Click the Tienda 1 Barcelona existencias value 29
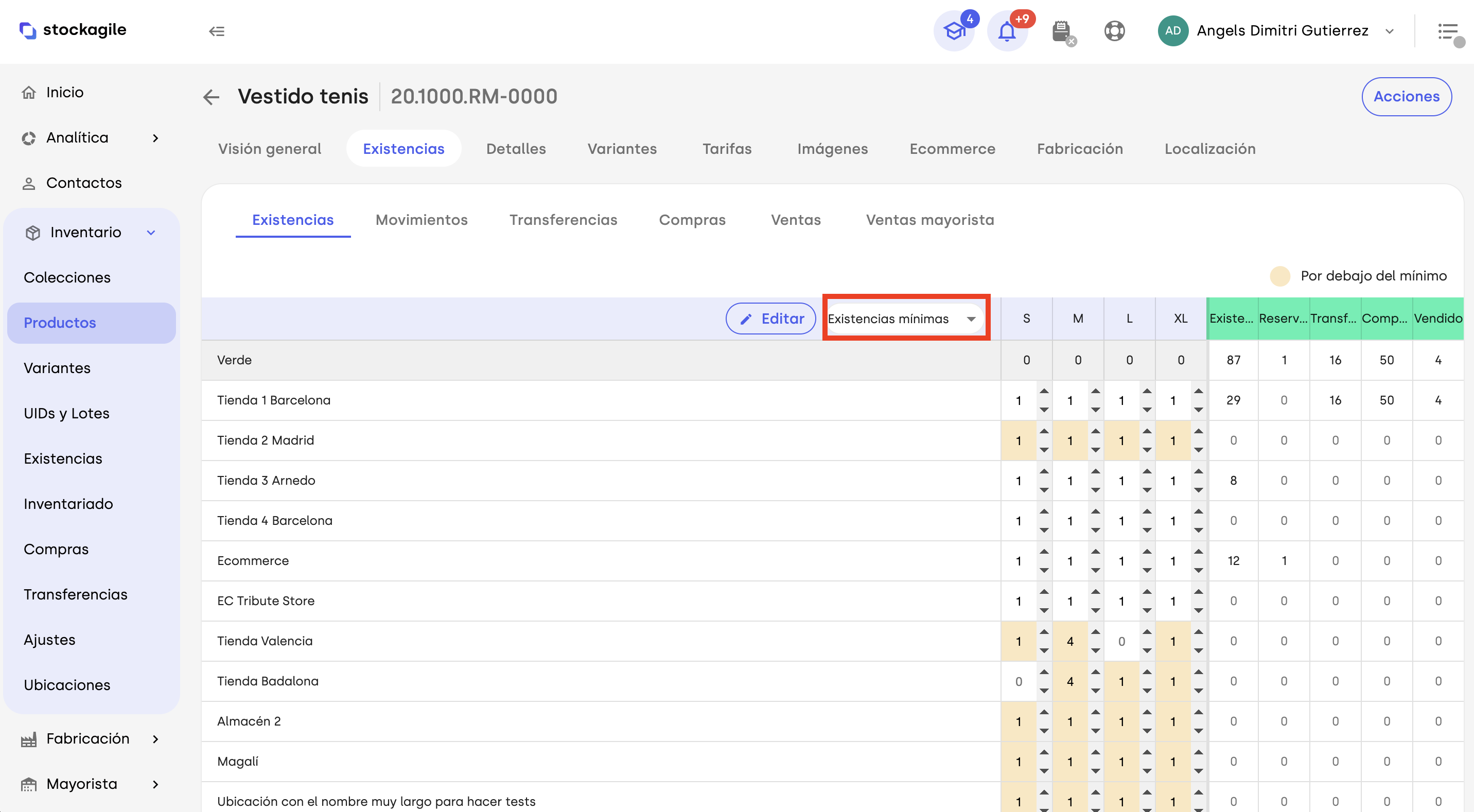 click(1233, 400)
